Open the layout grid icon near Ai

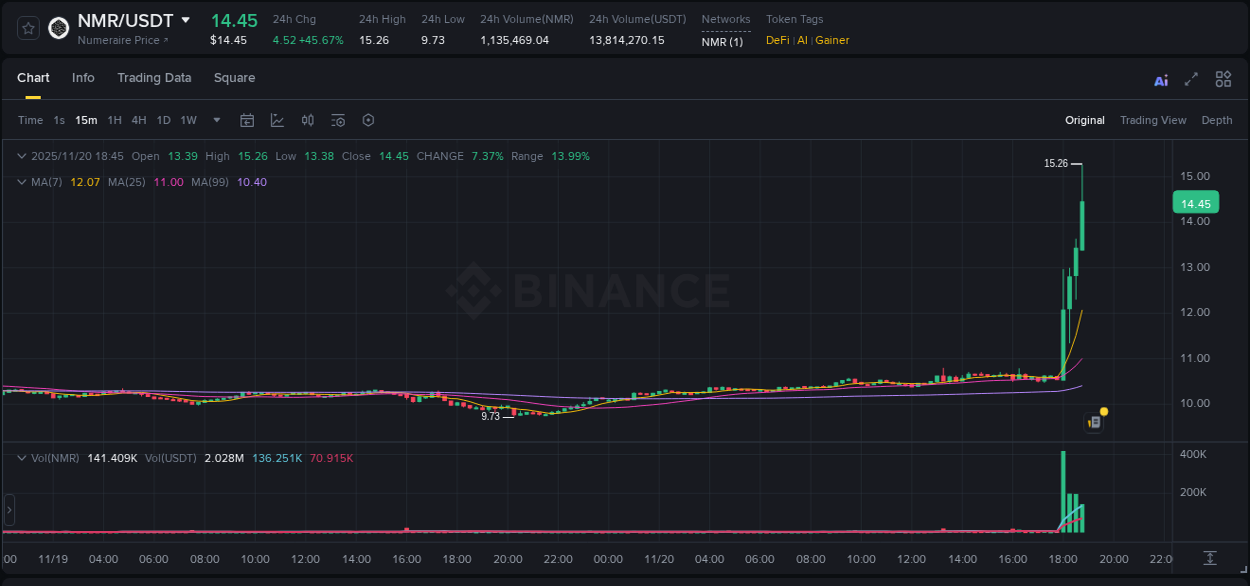[1222, 79]
